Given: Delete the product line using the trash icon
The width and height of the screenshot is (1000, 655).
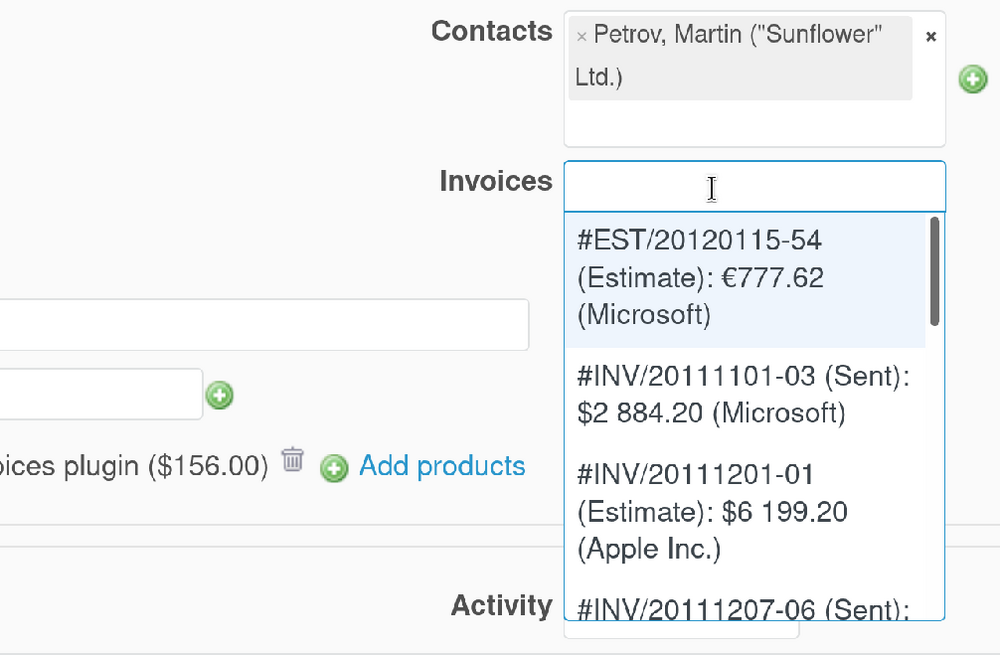Looking at the screenshot, I should tap(292, 463).
